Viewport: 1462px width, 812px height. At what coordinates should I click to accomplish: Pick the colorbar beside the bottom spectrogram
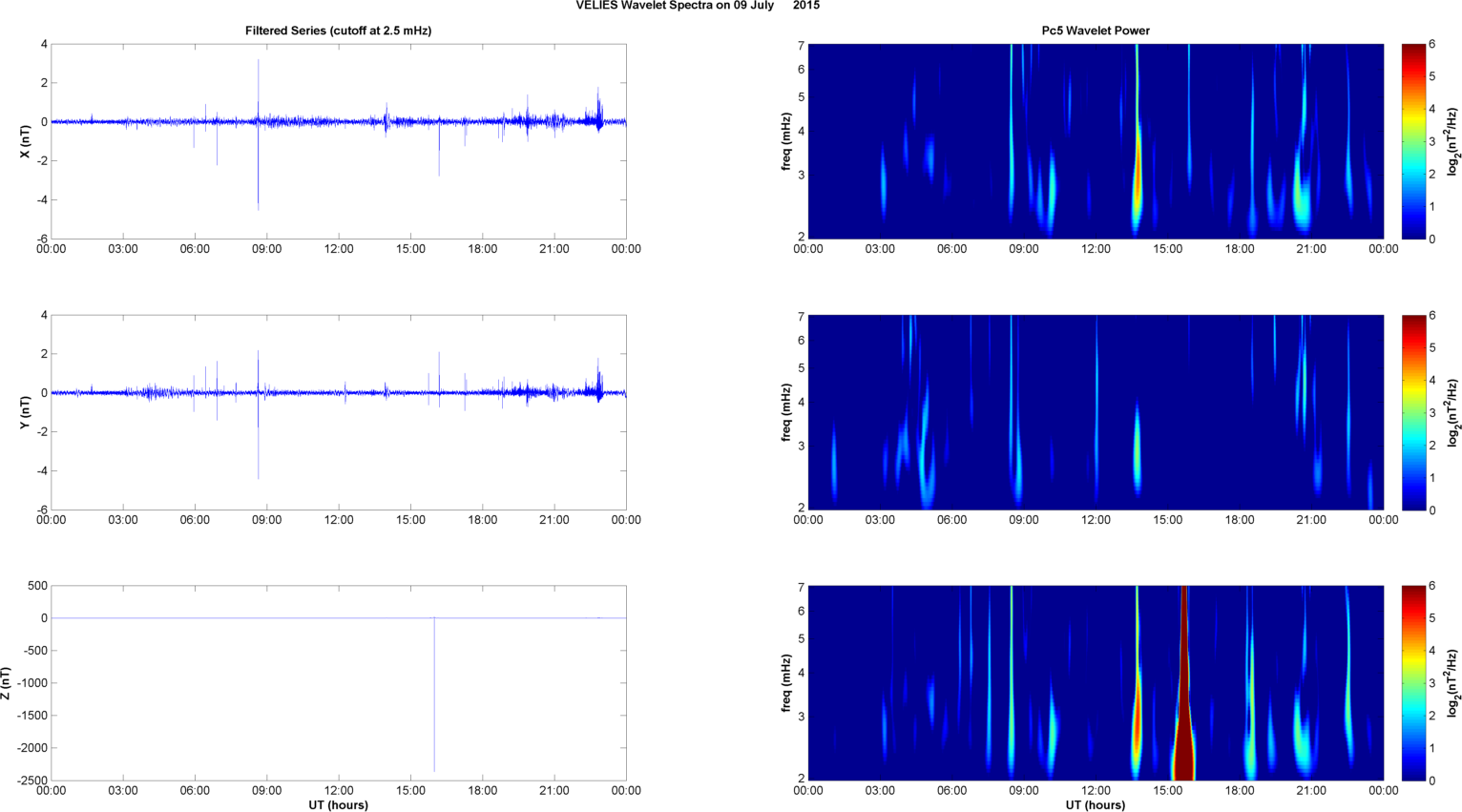click(x=1413, y=683)
